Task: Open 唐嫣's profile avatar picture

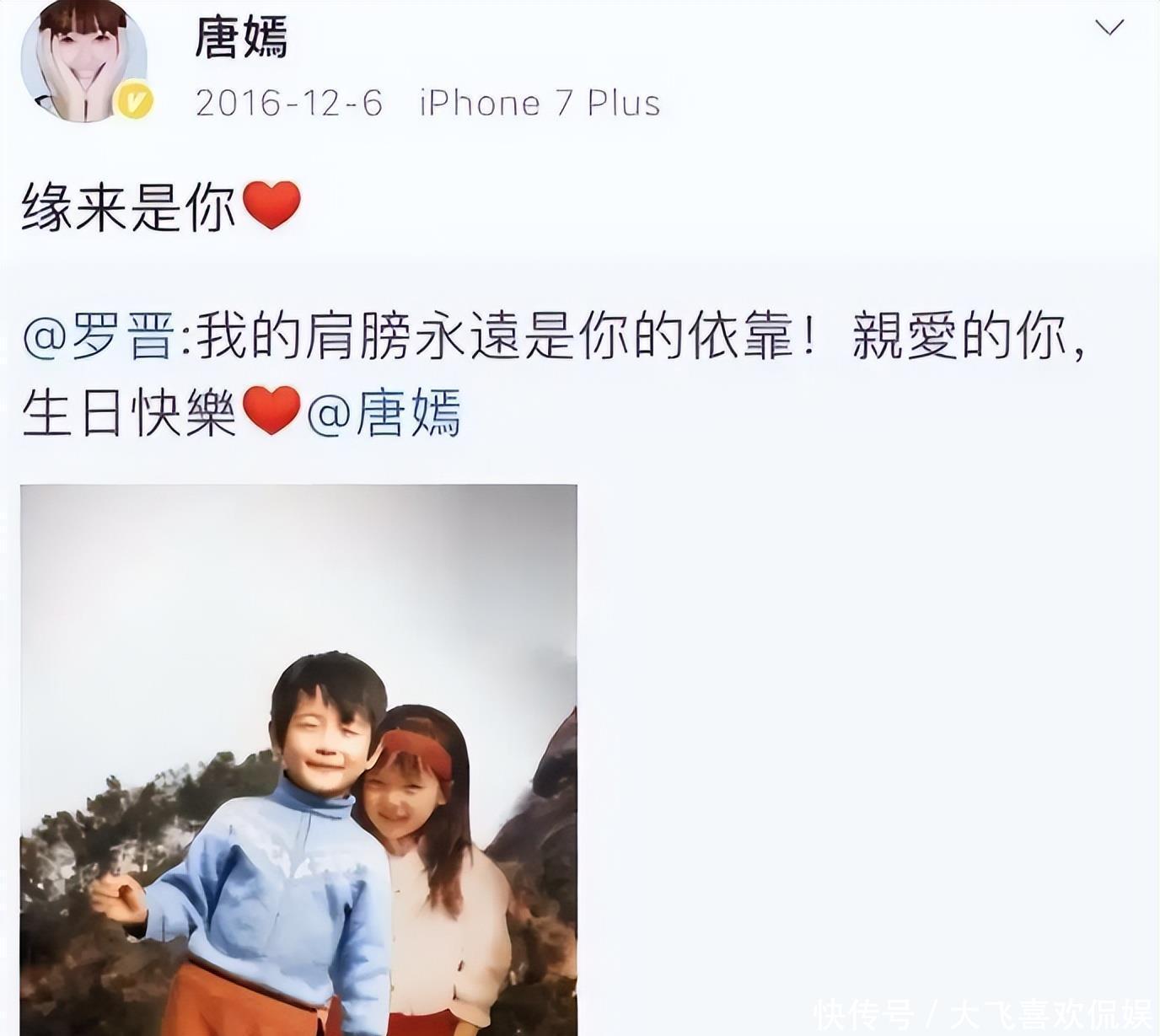Action: point(84,61)
